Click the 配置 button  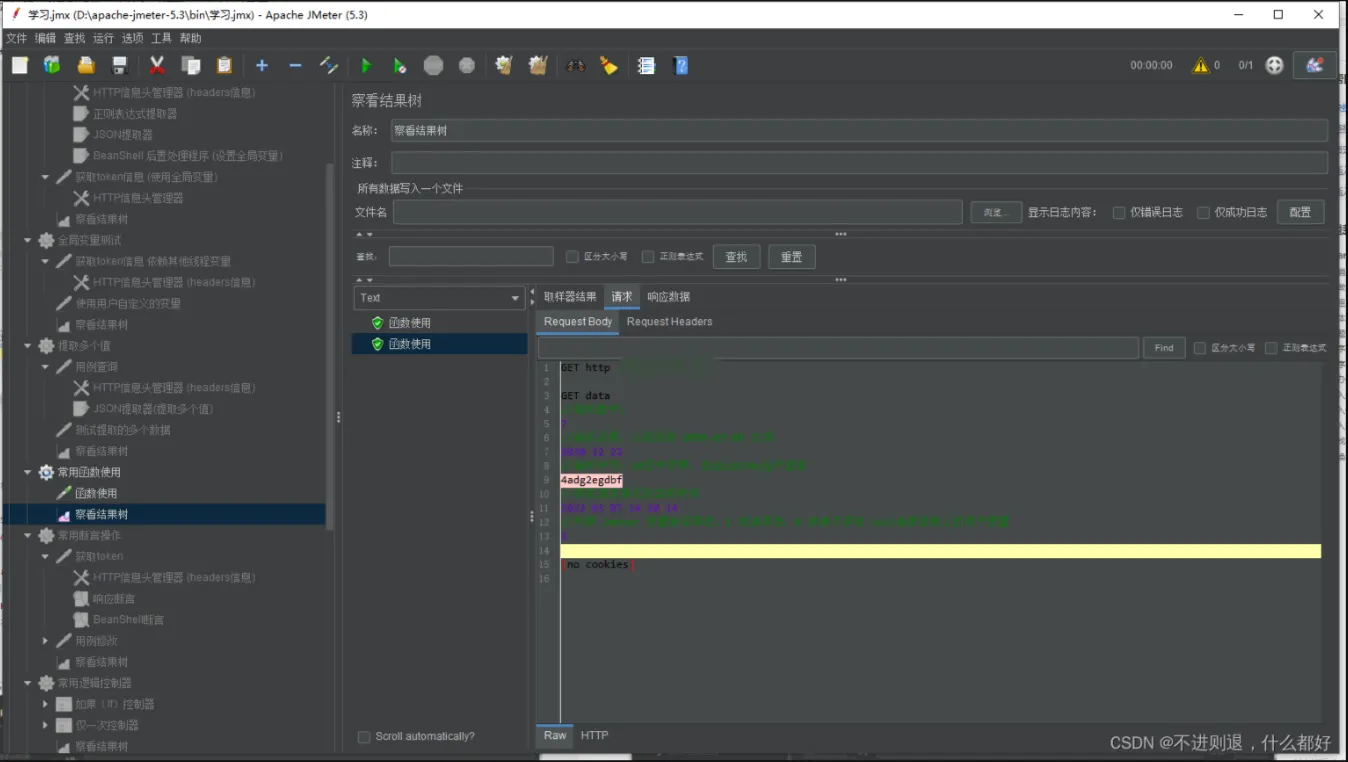(x=1300, y=212)
